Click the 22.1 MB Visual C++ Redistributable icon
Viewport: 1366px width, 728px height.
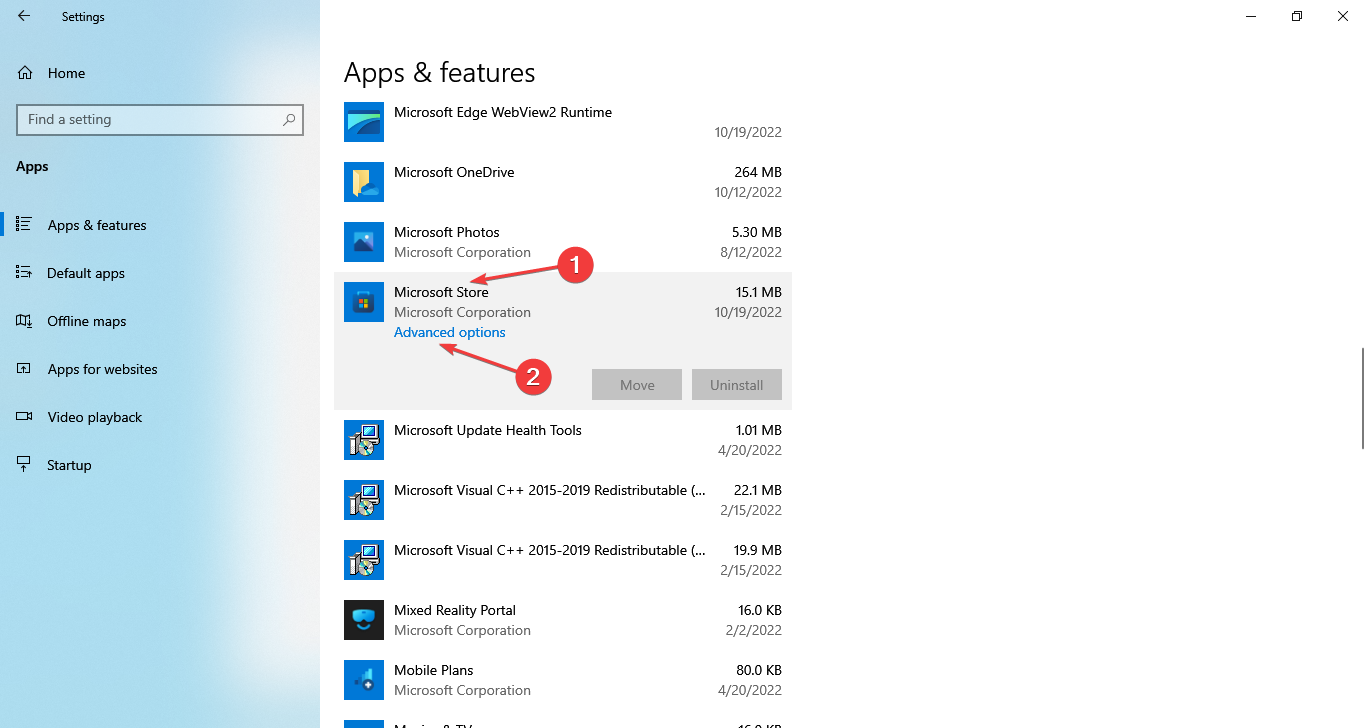[x=364, y=500]
